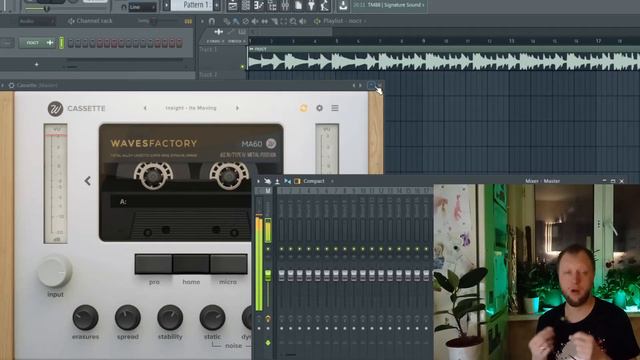The width and height of the screenshot is (640, 360).
Task: Enable the micro tape deck button
Action: click(229, 264)
